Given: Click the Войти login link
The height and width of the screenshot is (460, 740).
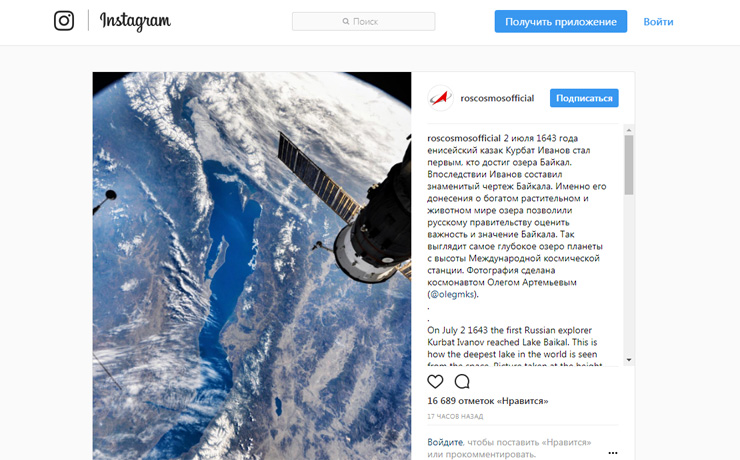Looking at the screenshot, I should (x=658, y=22).
